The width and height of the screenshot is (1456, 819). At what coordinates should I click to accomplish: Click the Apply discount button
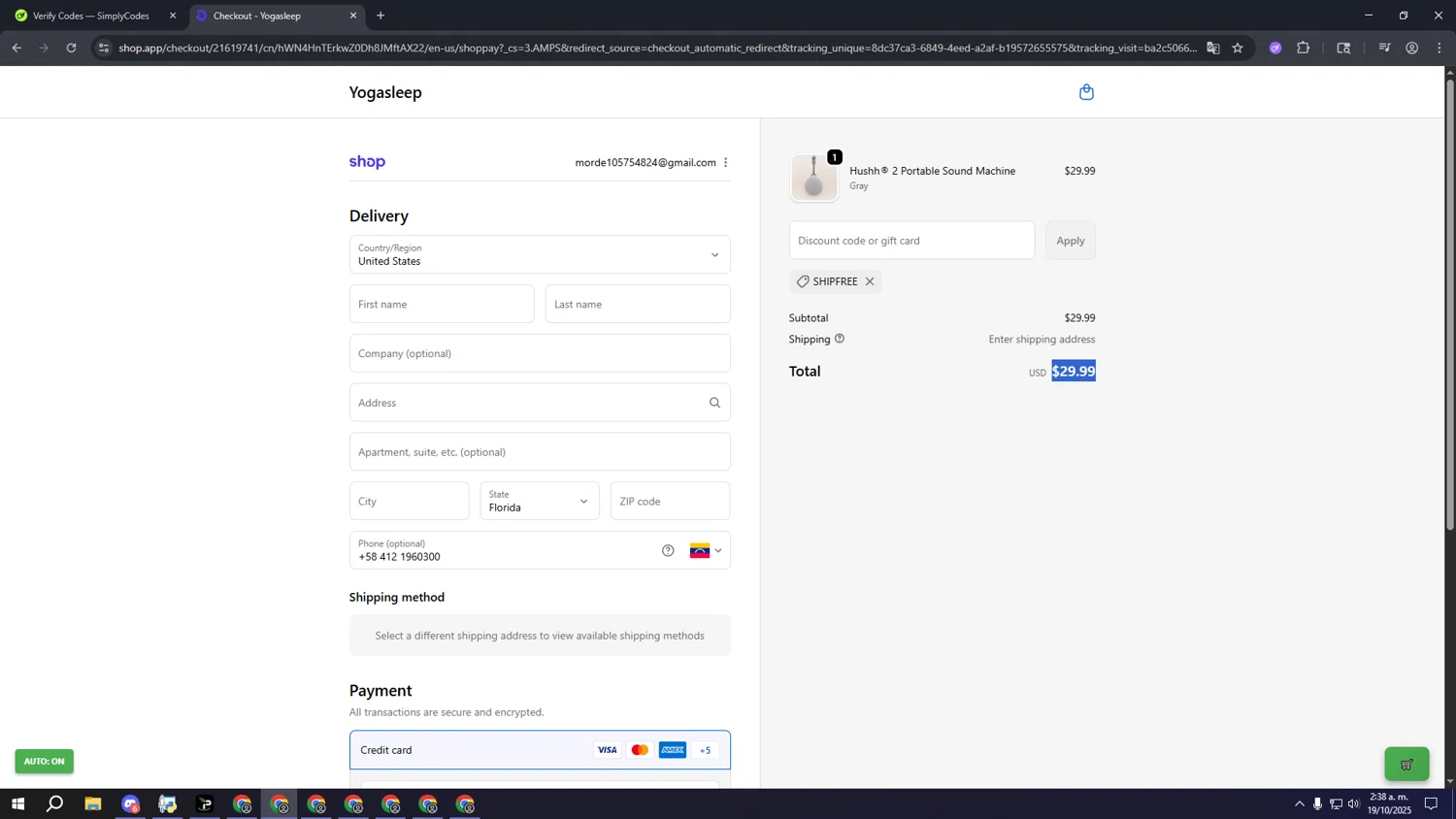[x=1071, y=241]
